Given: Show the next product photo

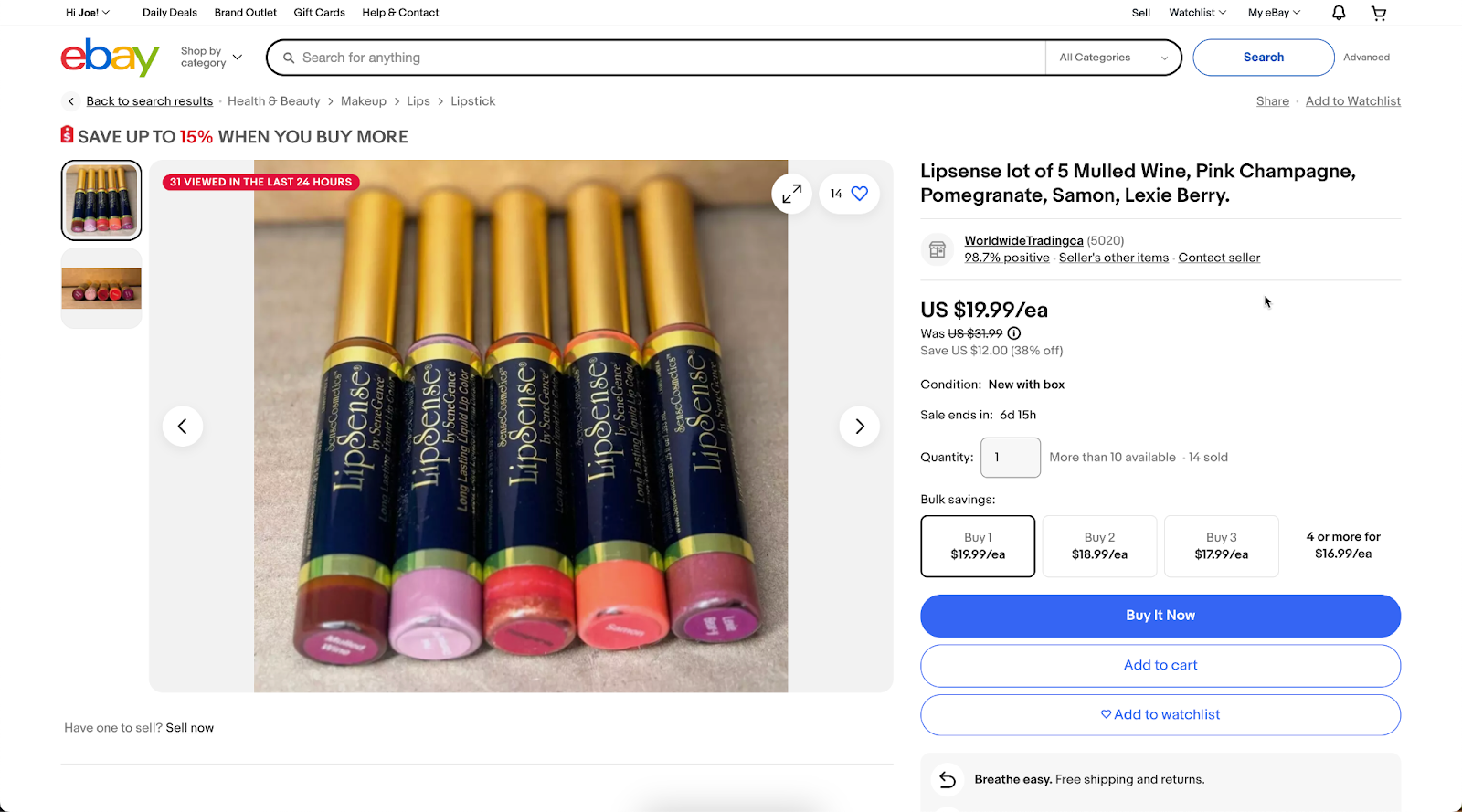Looking at the screenshot, I should pyautogui.click(x=859, y=426).
